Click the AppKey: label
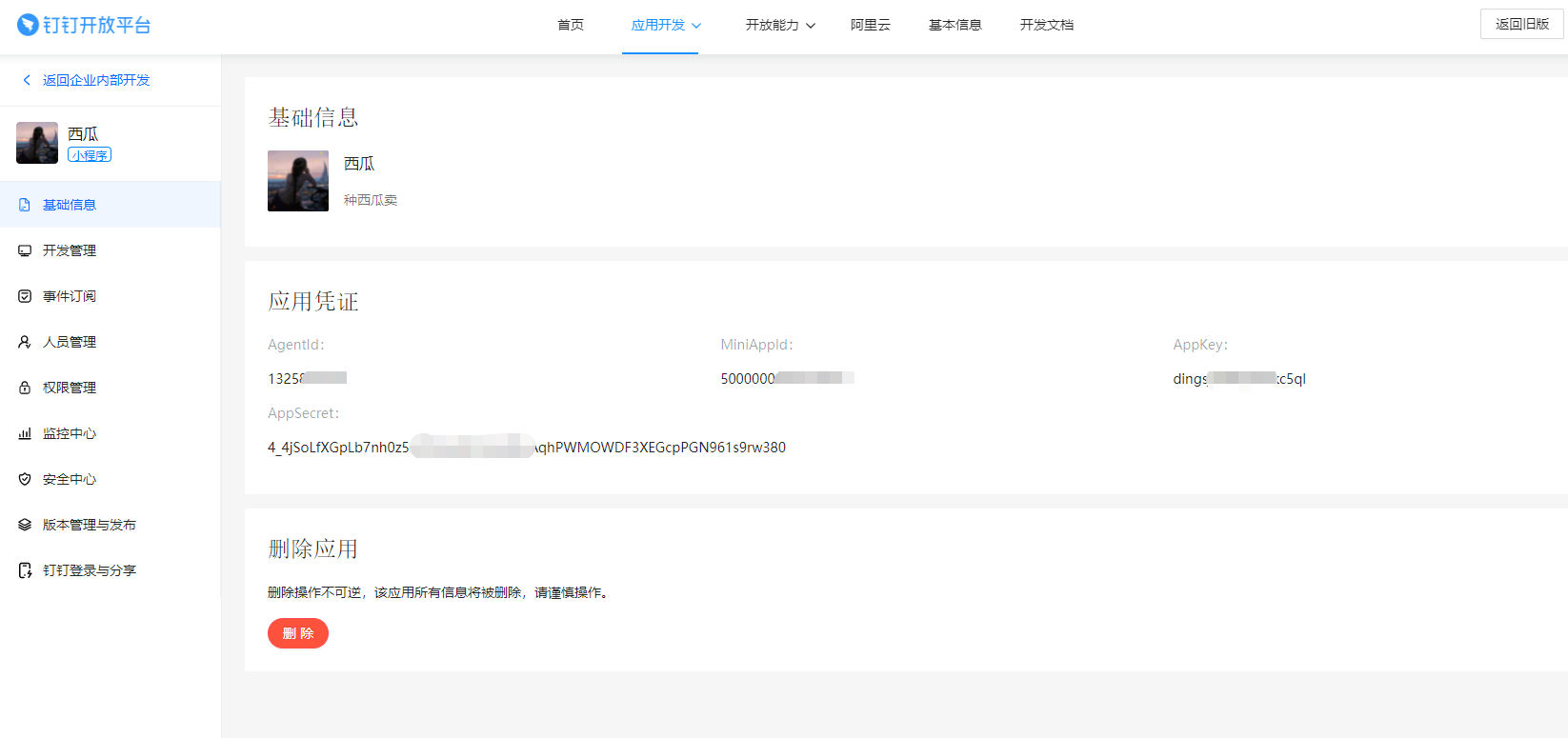Image resolution: width=1568 pixels, height=738 pixels. pos(1201,345)
